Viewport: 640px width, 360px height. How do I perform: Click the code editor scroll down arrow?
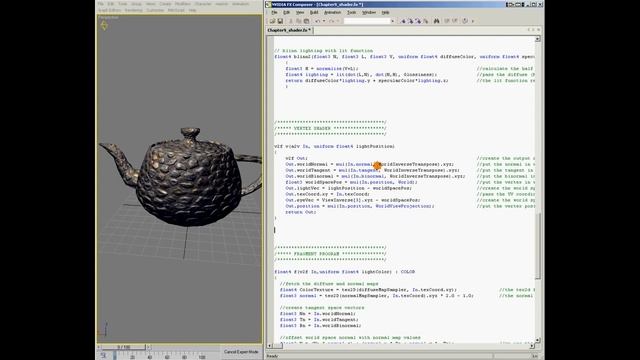538,340
